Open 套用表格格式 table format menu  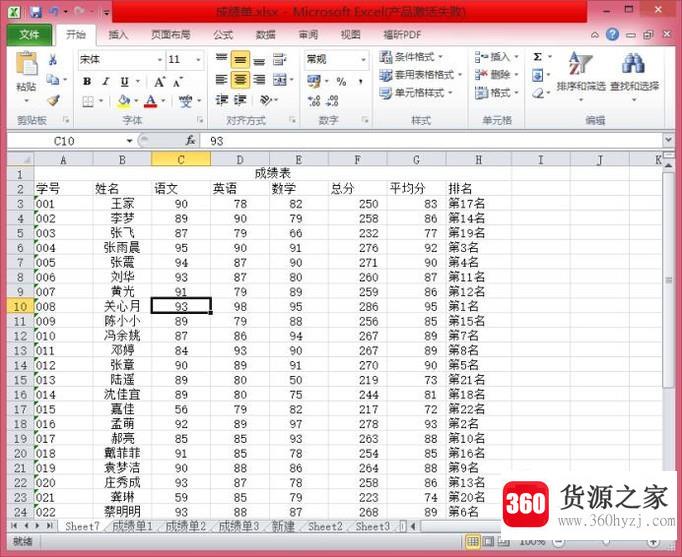tap(420, 75)
